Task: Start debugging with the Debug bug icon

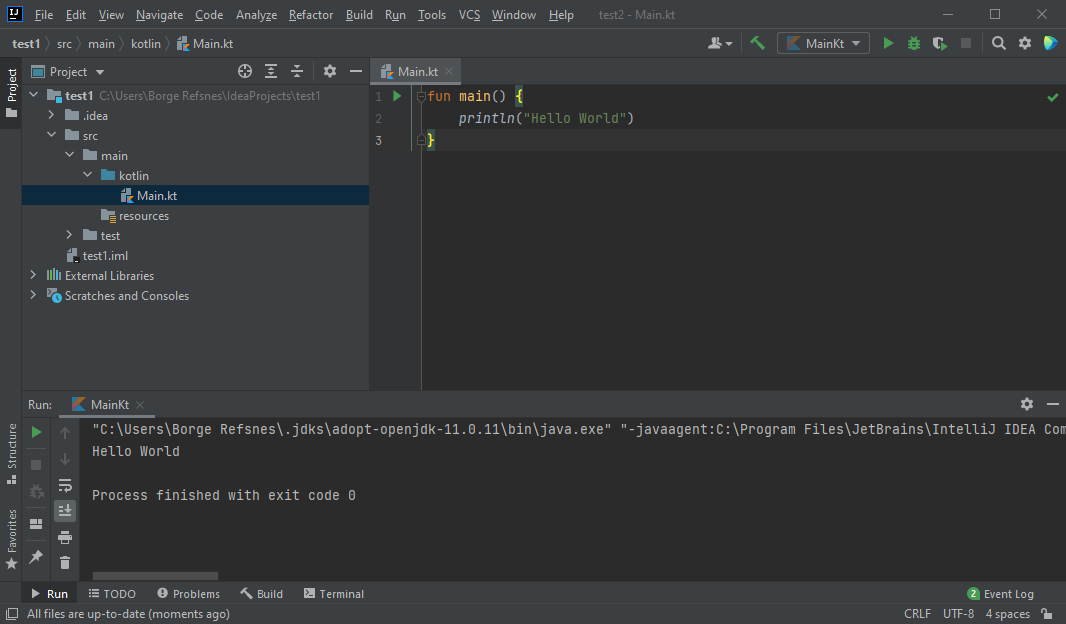Action: click(914, 43)
